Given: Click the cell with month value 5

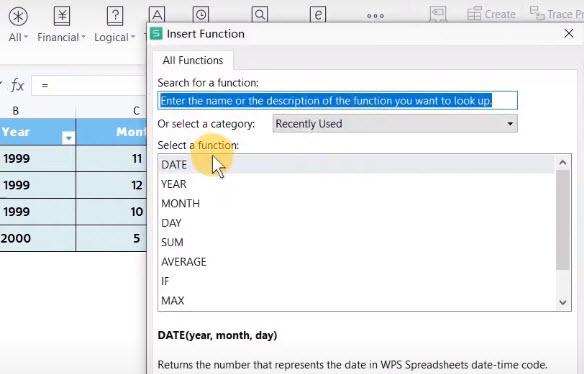Looking at the screenshot, I should (111, 238).
